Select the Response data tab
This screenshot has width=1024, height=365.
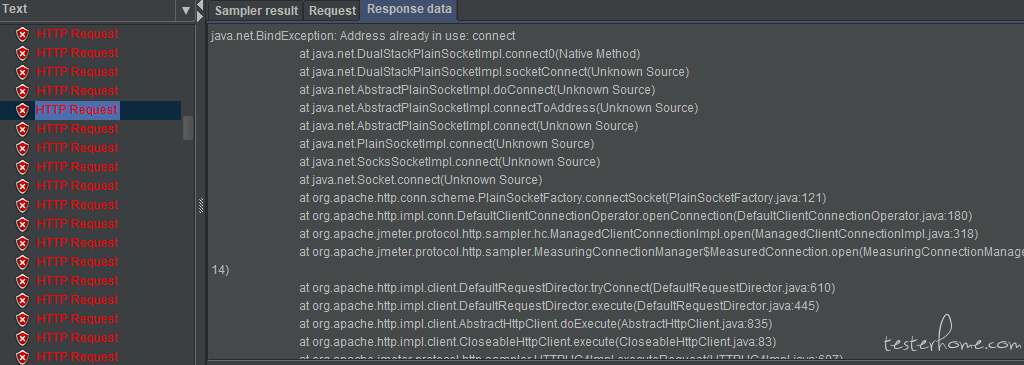(409, 10)
